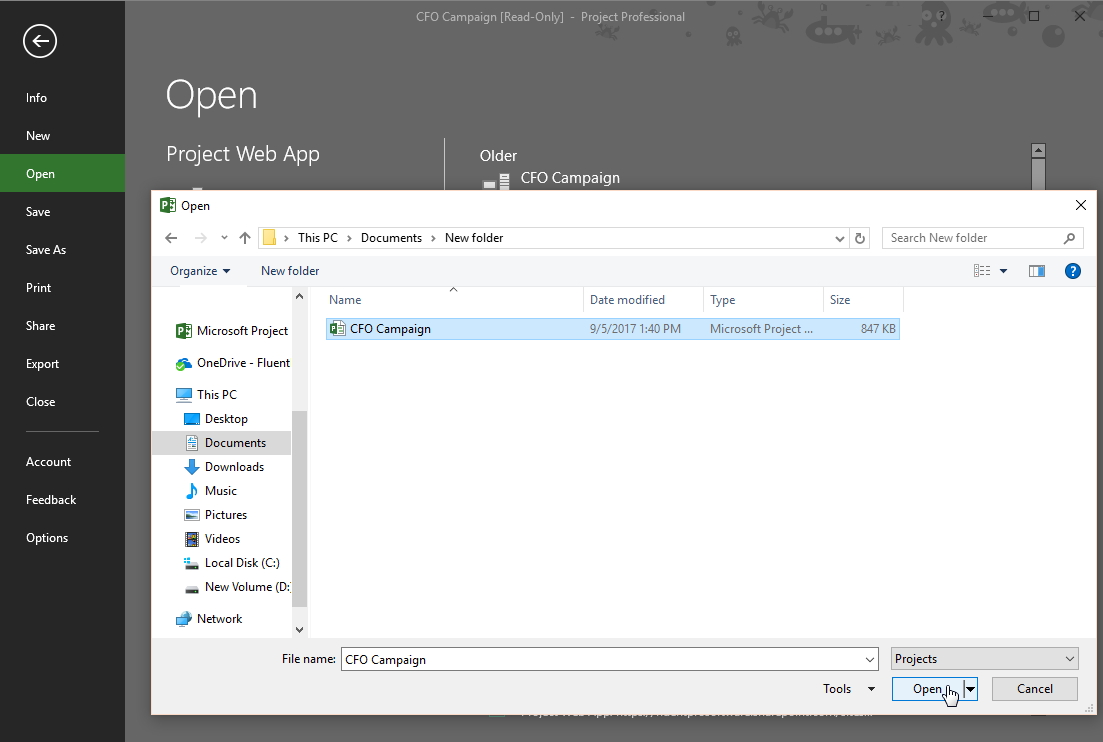Viewport: 1103px width, 742px height.
Task: Go back in the Open dialog
Action: [171, 238]
